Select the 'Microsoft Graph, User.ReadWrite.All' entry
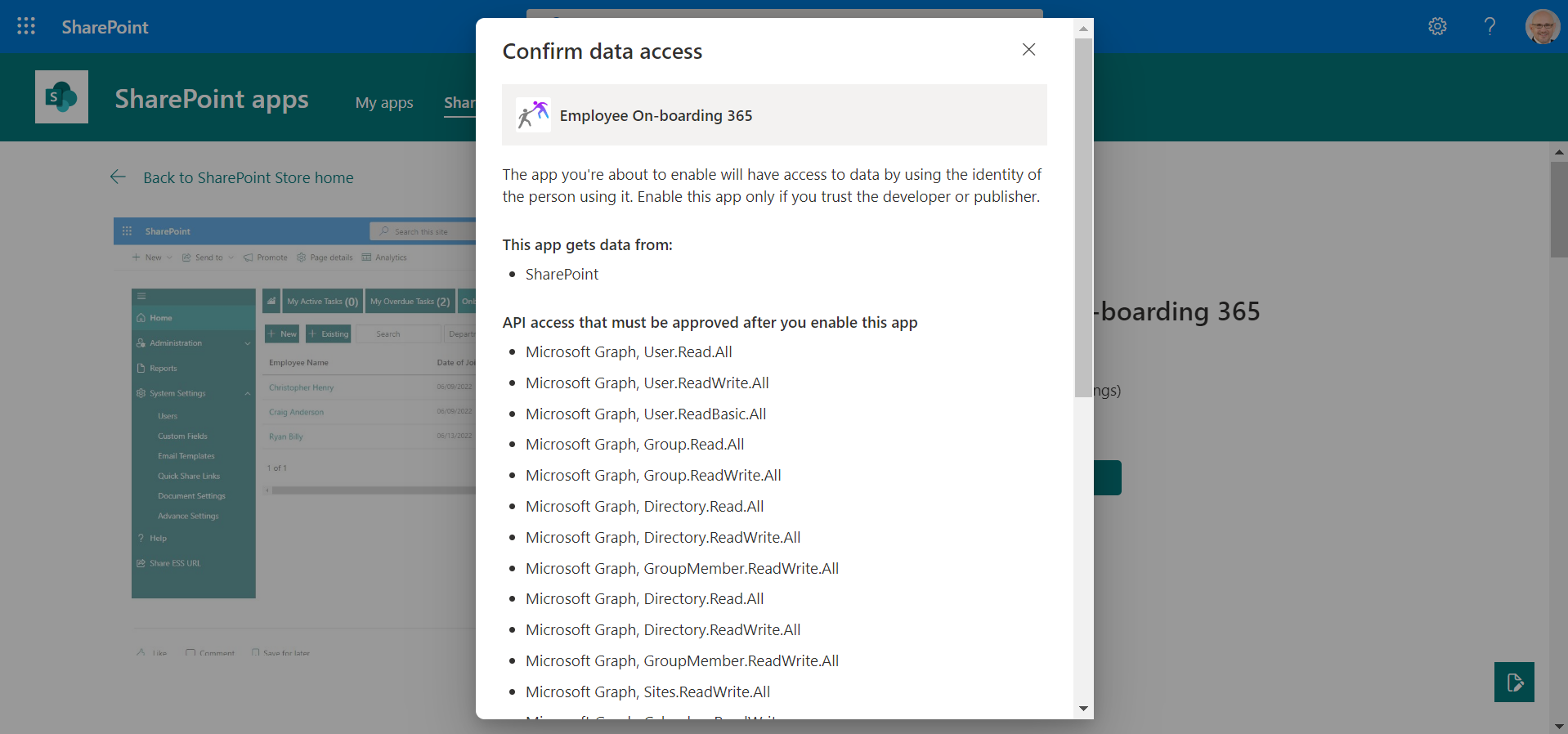Viewport: 1568px width, 734px height. (x=647, y=383)
